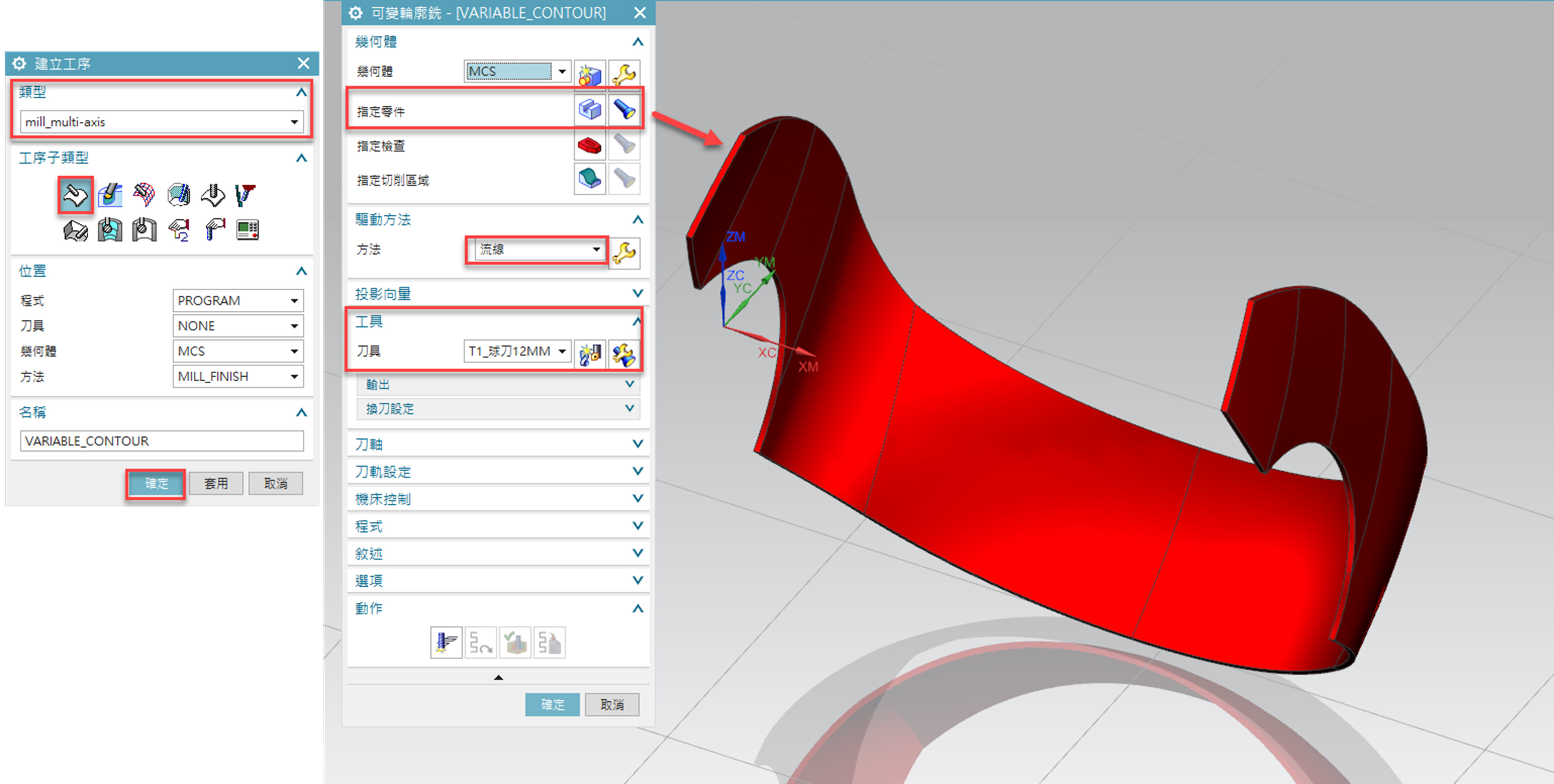Click the edit geometry wrench icon beside MCS

pyautogui.click(x=624, y=74)
